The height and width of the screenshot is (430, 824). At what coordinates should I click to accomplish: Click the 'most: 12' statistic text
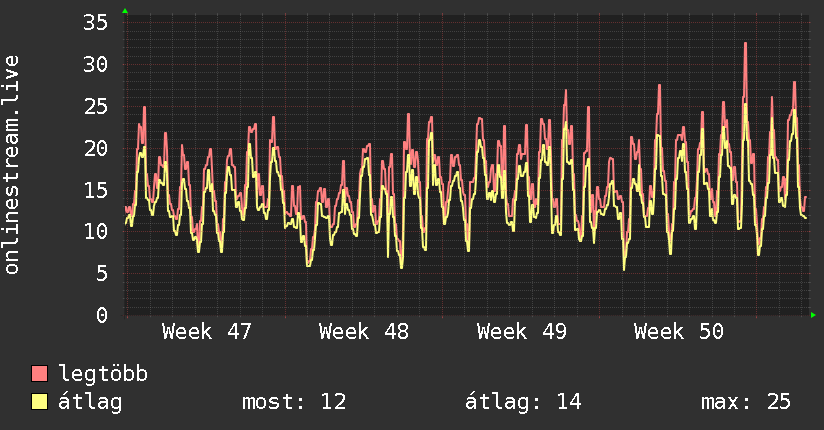point(294,402)
